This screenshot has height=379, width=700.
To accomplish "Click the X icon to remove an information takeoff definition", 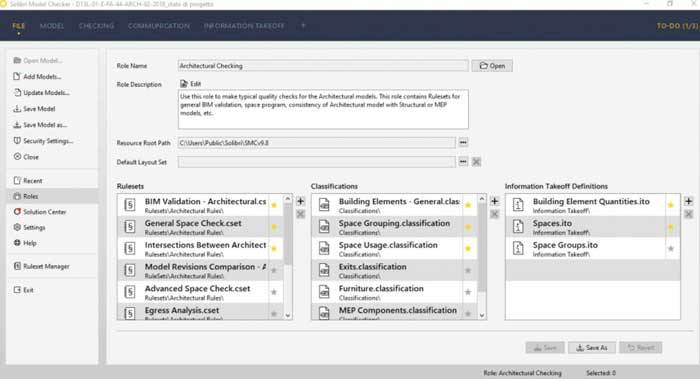I will [x=688, y=214].
